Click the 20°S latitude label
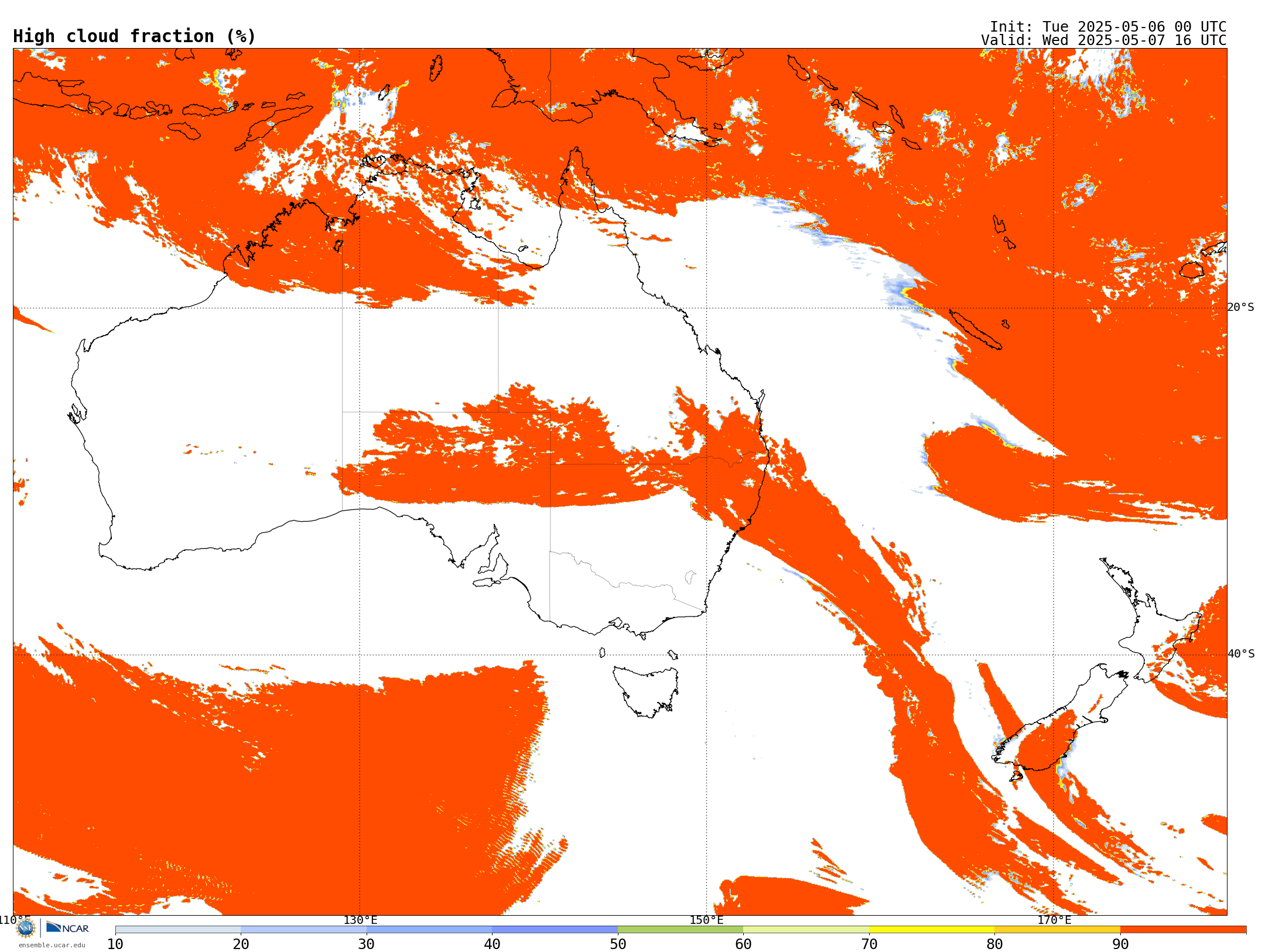 [1241, 307]
